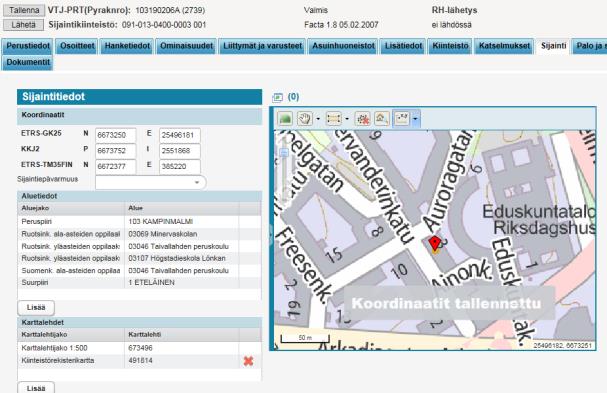Image resolution: width=607 pixels, height=393 pixels.
Task: Select the Karttalehtijako 1:500 row
Action: coord(139,348)
